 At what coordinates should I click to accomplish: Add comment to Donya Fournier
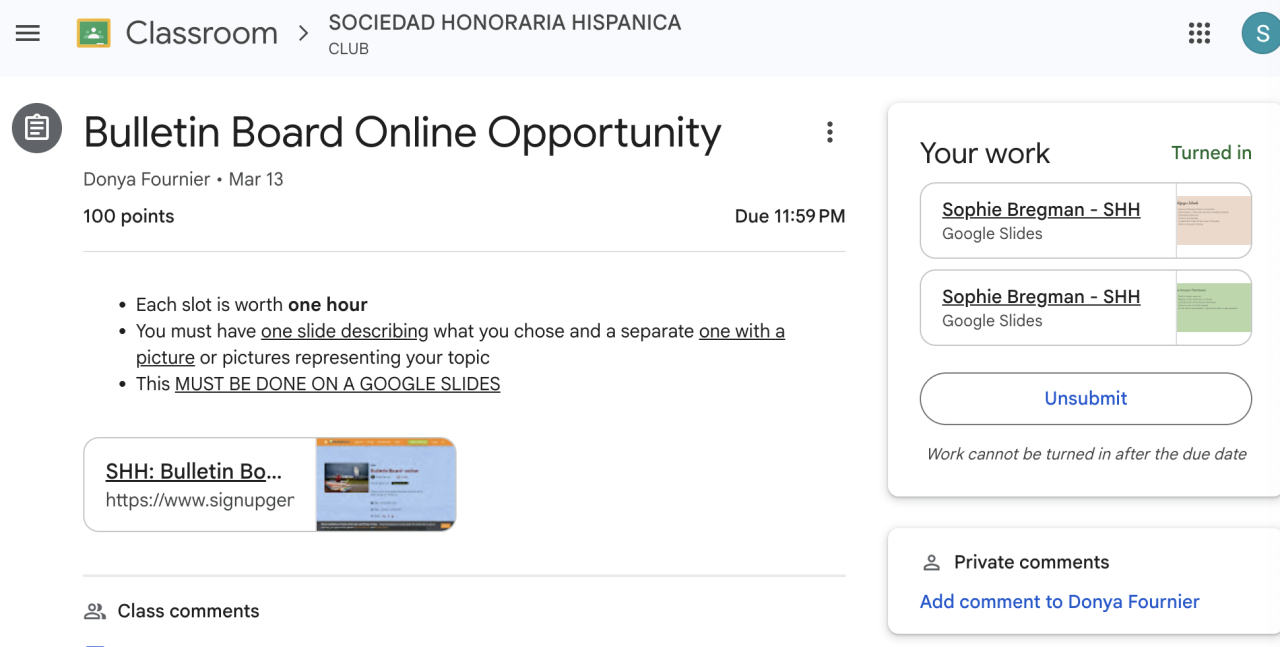[x=1059, y=601]
